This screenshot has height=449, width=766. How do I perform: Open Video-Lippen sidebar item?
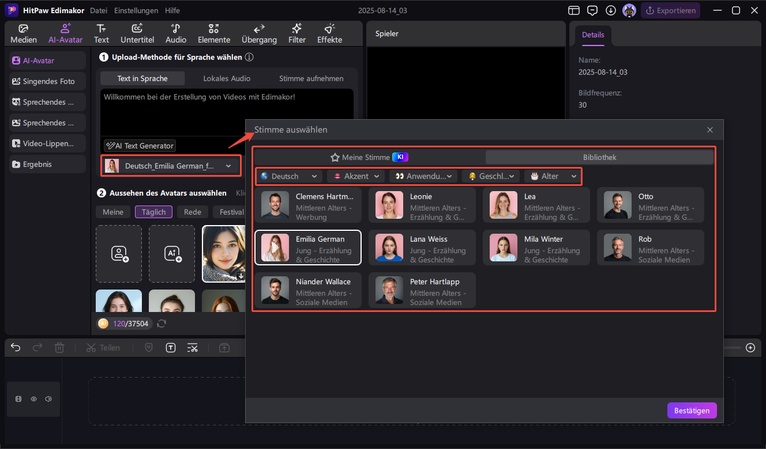pyautogui.click(x=47, y=143)
